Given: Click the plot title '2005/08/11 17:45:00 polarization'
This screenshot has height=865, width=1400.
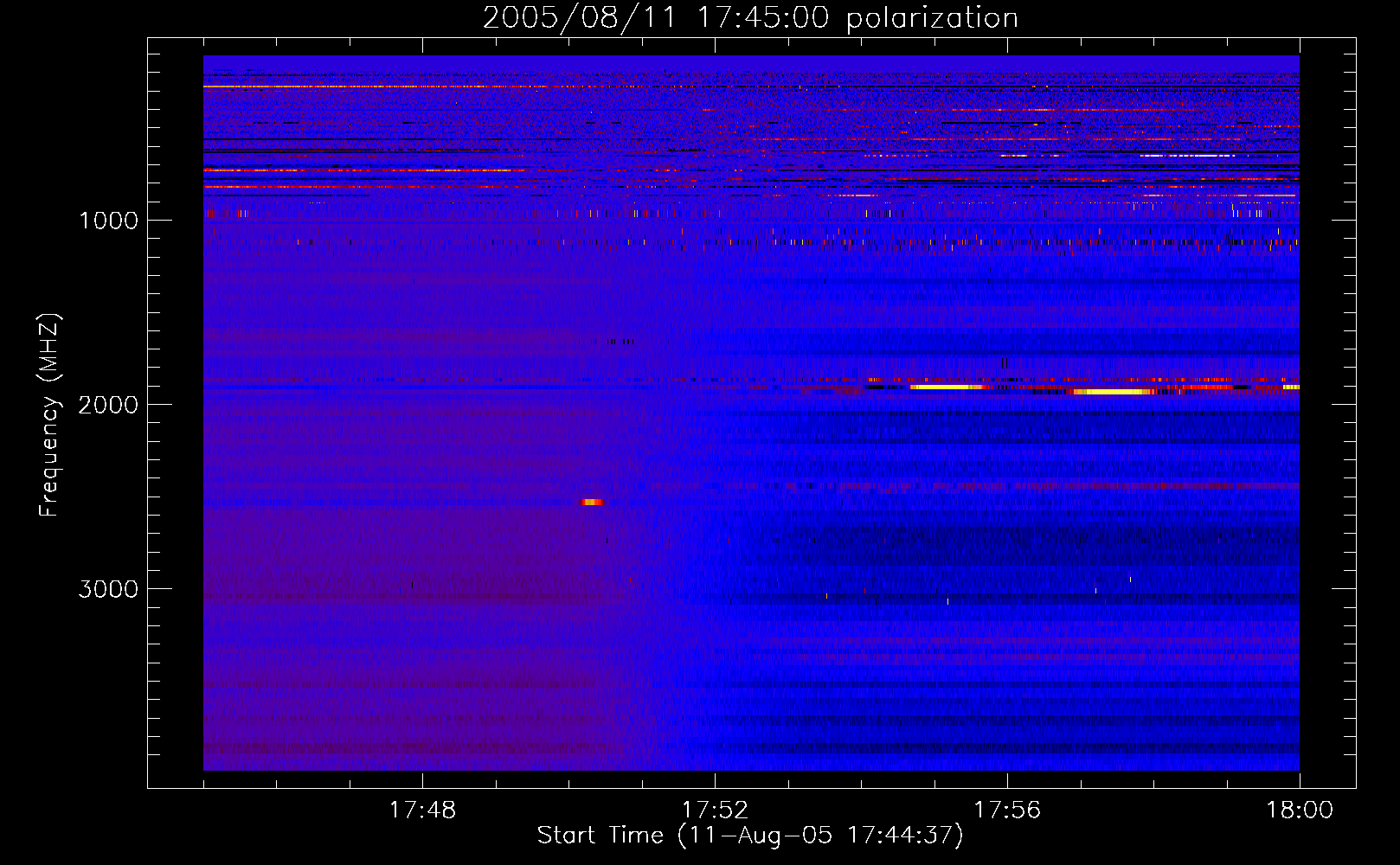Looking at the screenshot, I should (750, 17).
